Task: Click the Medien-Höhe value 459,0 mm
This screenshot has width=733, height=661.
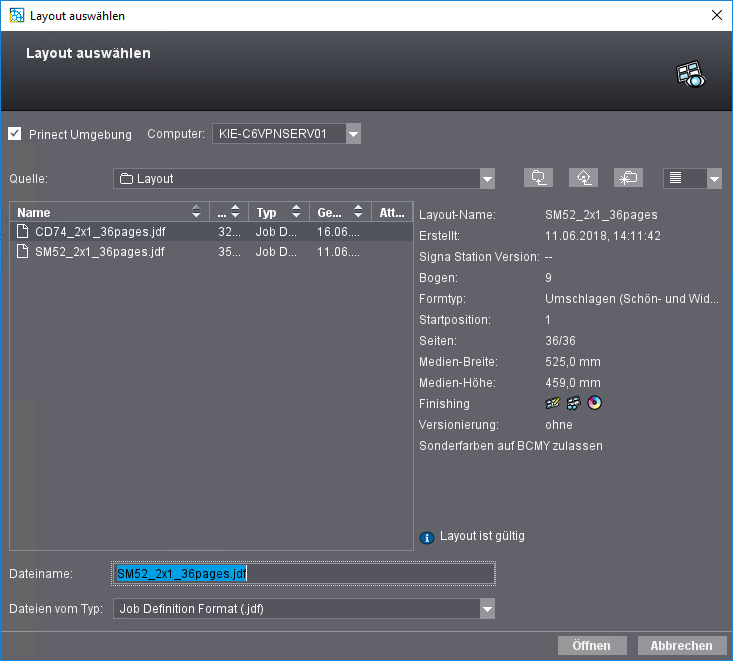Action: pos(573,383)
